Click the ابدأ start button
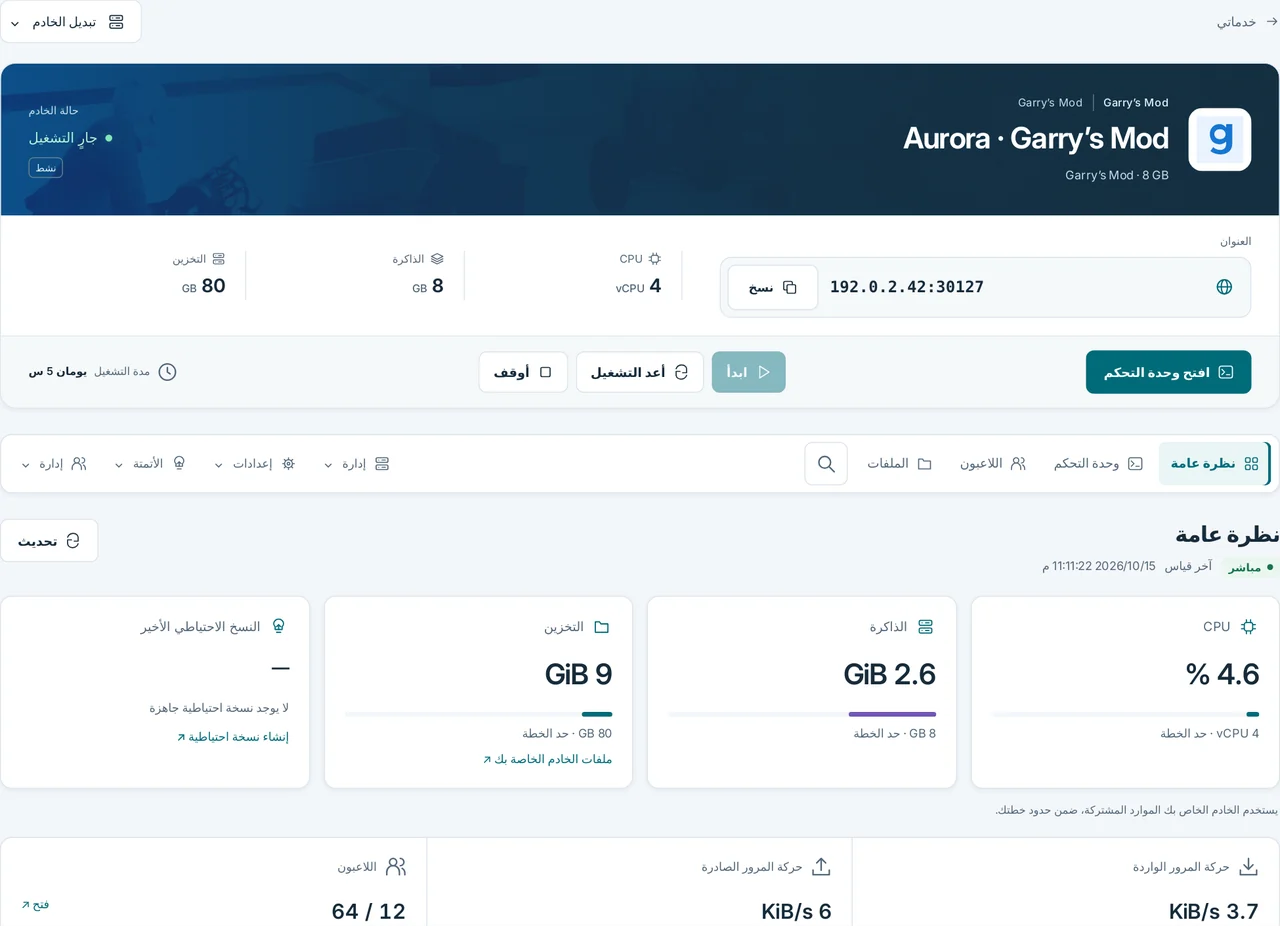1280x926 pixels. pyautogui.click(x=748, y=372)
